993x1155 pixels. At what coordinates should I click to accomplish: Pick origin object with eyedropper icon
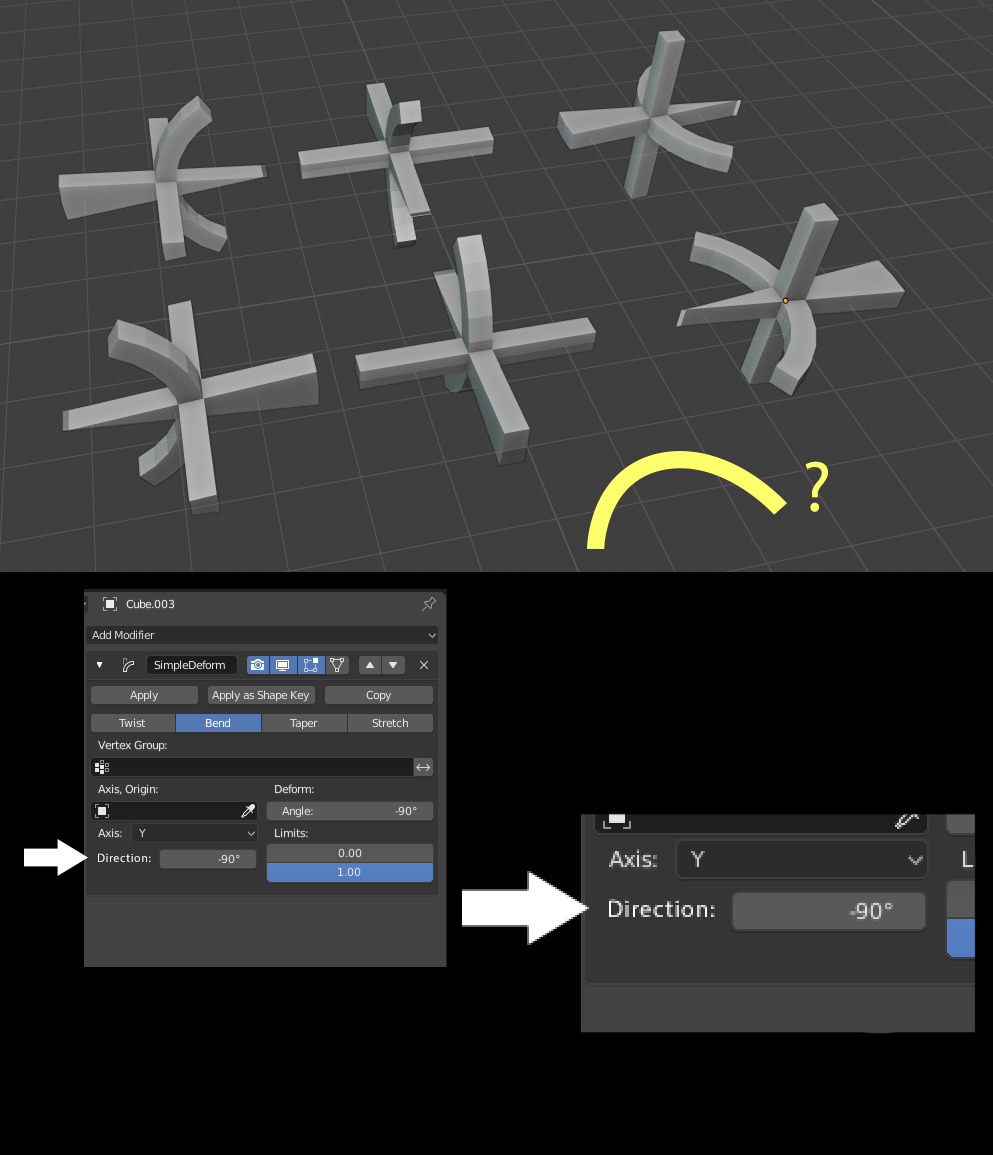[248, 811]
